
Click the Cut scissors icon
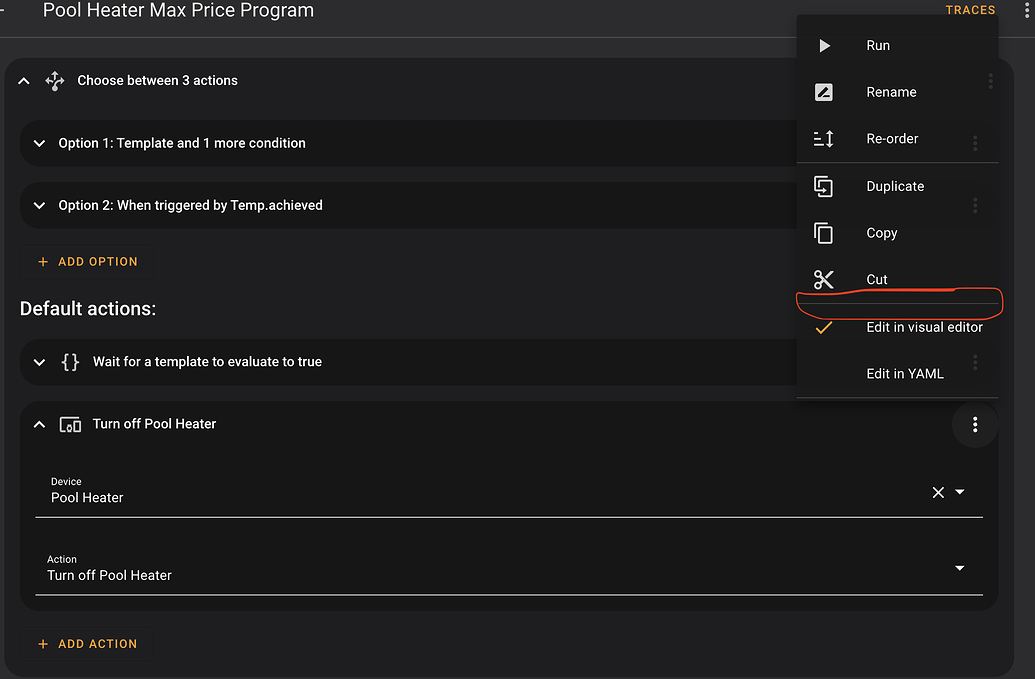point(824,279)
